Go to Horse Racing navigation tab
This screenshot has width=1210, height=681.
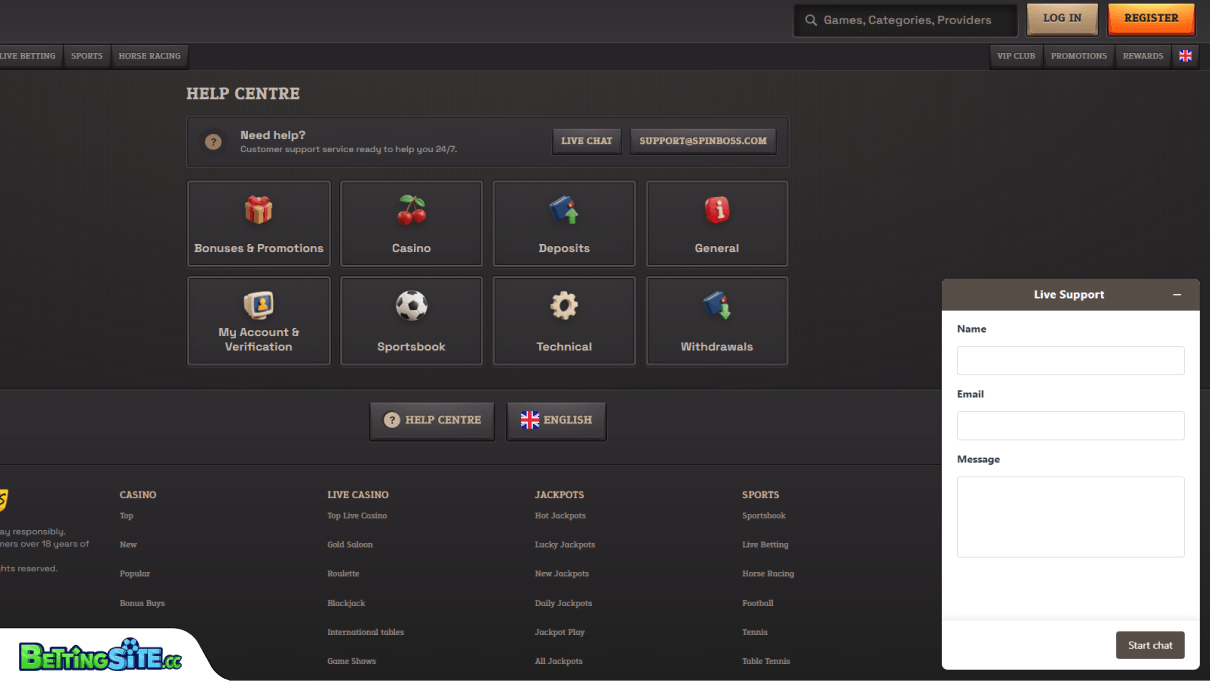pyautogui.click(x=149, y=56)
